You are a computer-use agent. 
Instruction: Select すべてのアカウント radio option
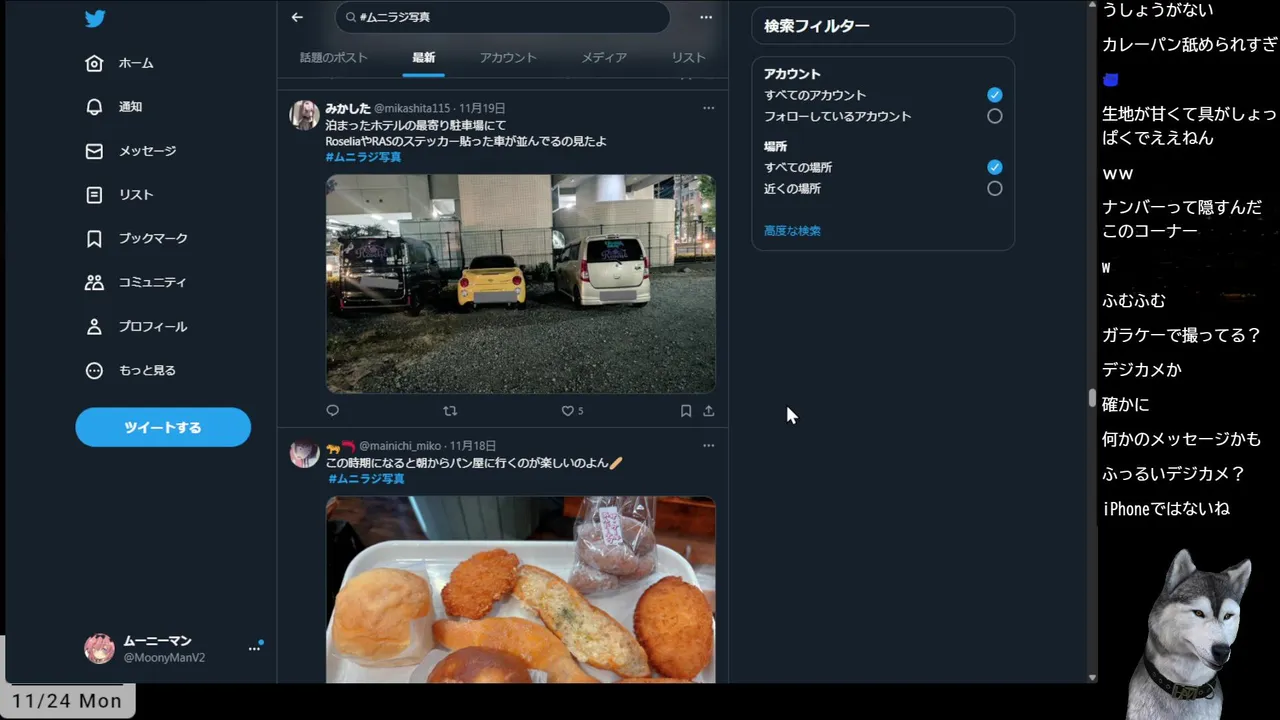point(994,95)
